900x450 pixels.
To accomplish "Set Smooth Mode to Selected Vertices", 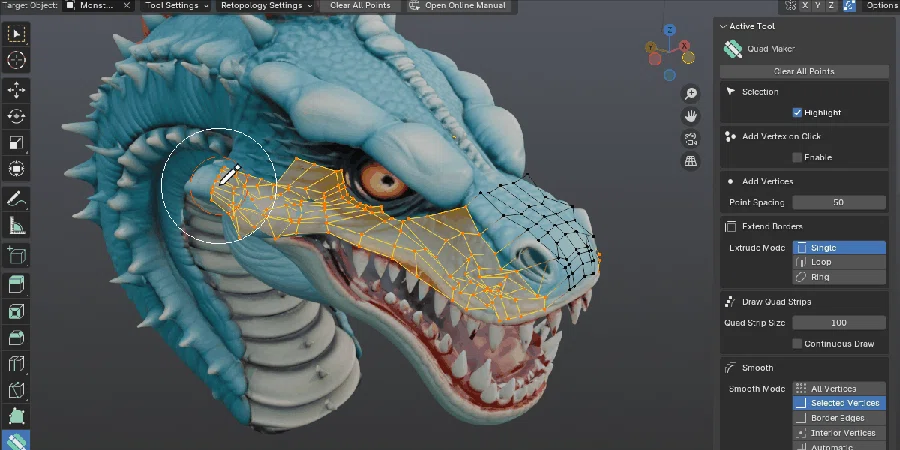I will [x=839, y=403].
